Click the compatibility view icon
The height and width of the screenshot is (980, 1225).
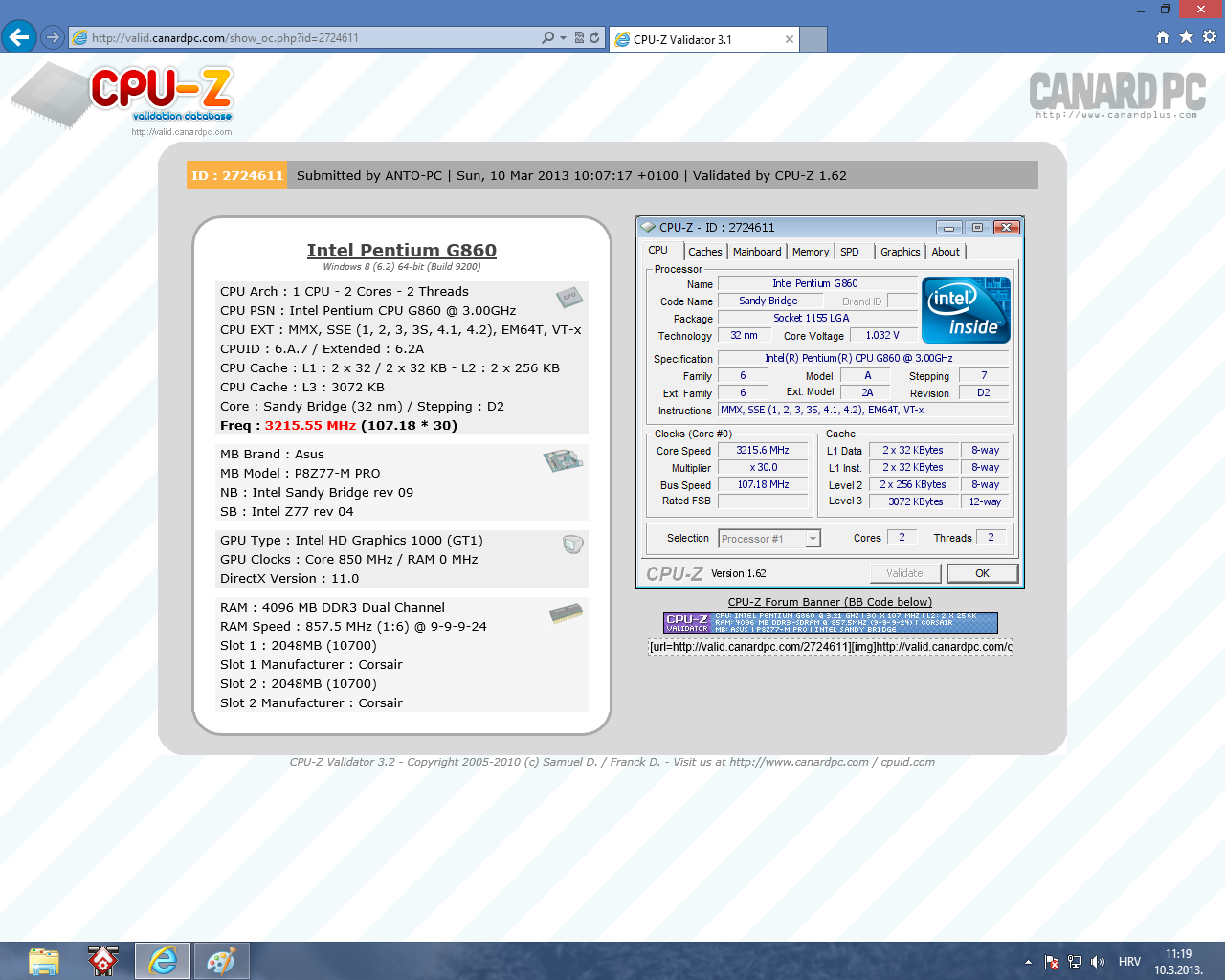(579, 38)
